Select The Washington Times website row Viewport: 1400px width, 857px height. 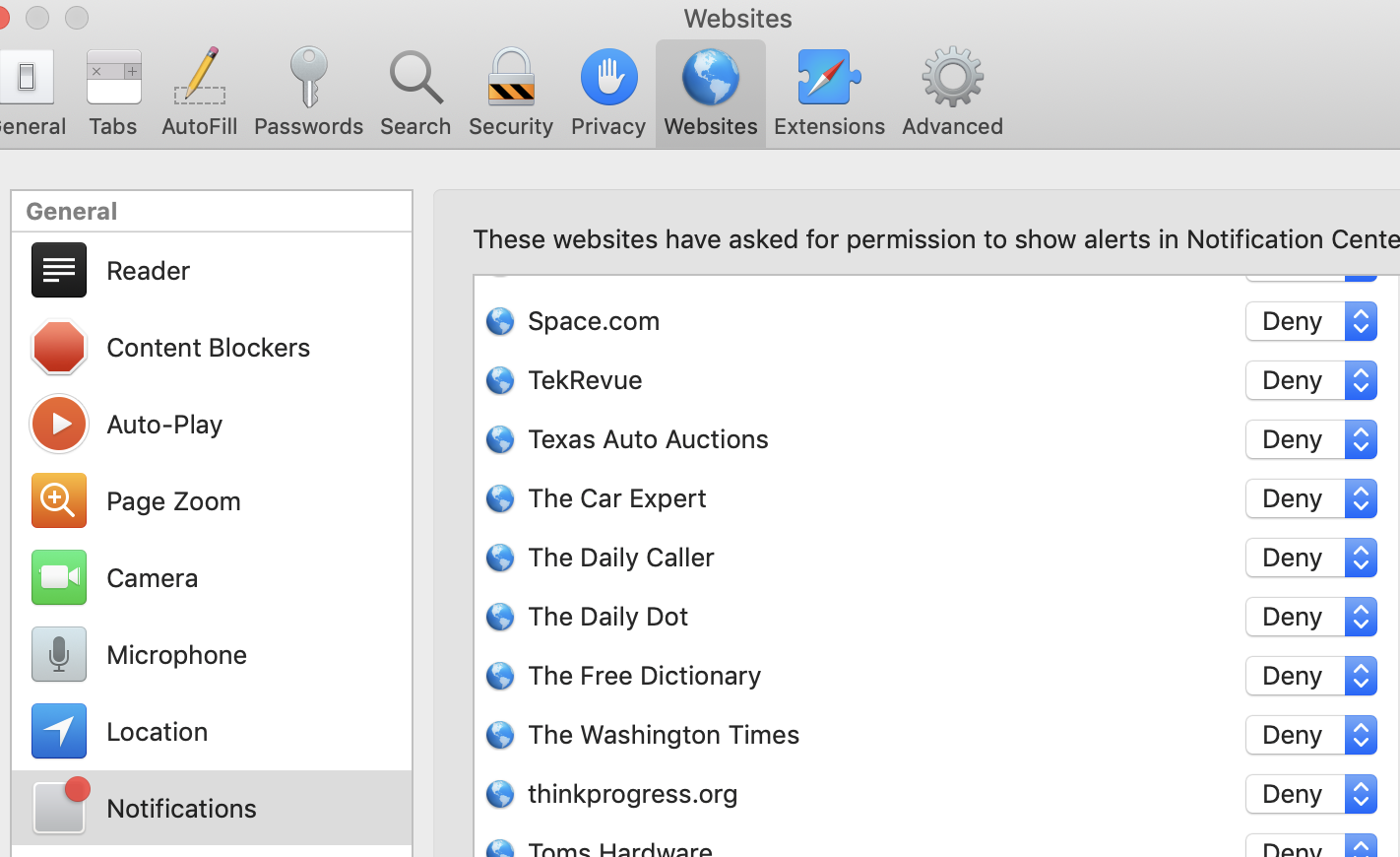pos(936,735)
